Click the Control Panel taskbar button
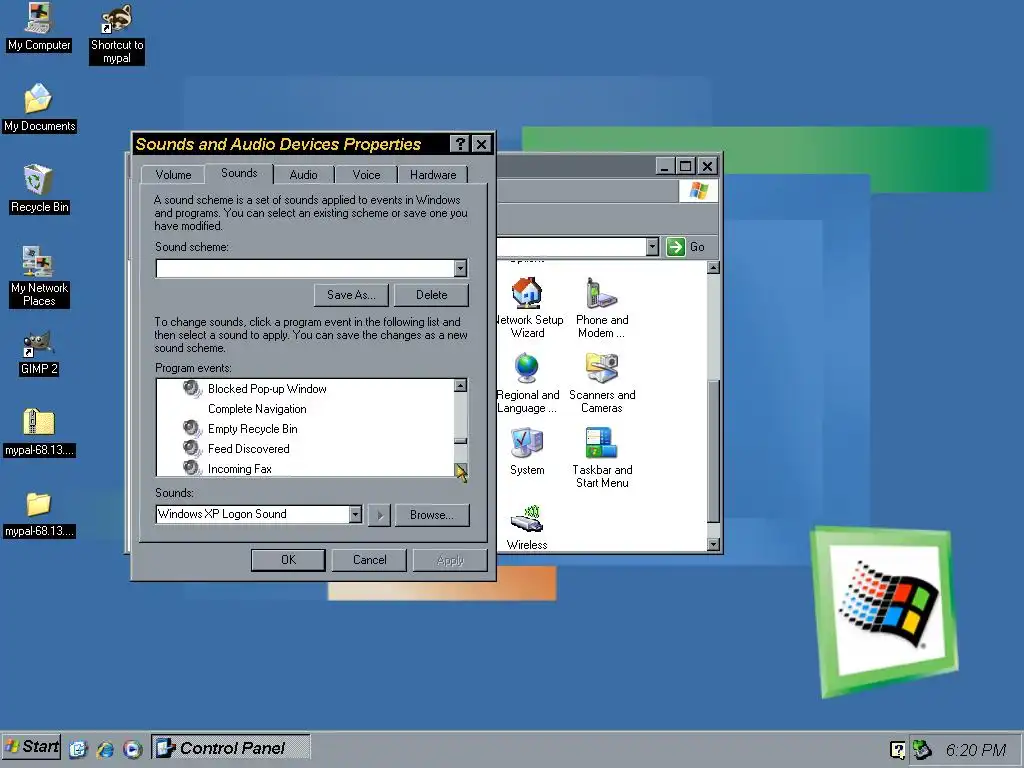The image size is (1024, 768). coord(231,748)
